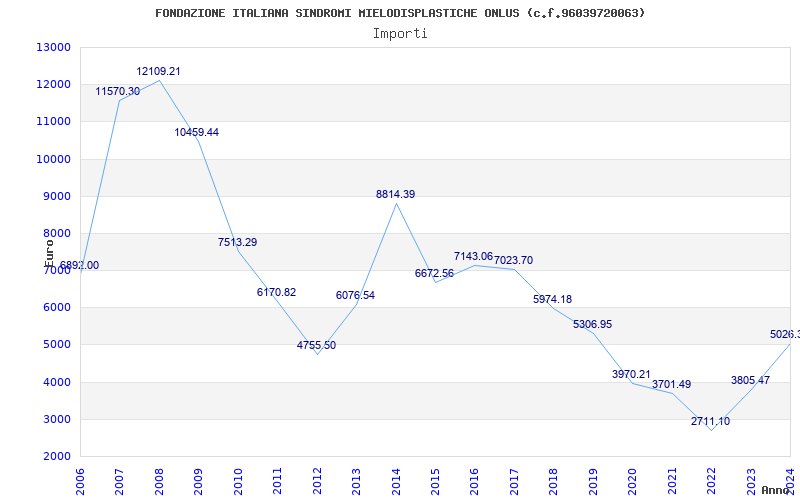Select data label 6672.56

click(434, 273)
